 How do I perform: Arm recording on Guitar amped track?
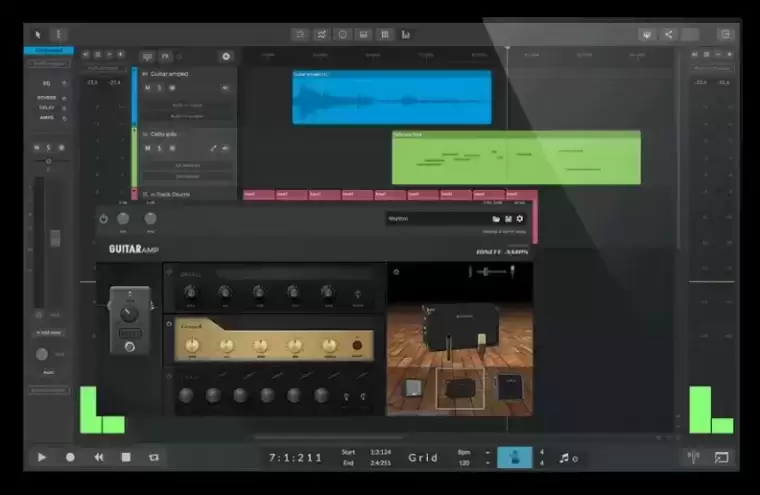click(x=172, y=88)
